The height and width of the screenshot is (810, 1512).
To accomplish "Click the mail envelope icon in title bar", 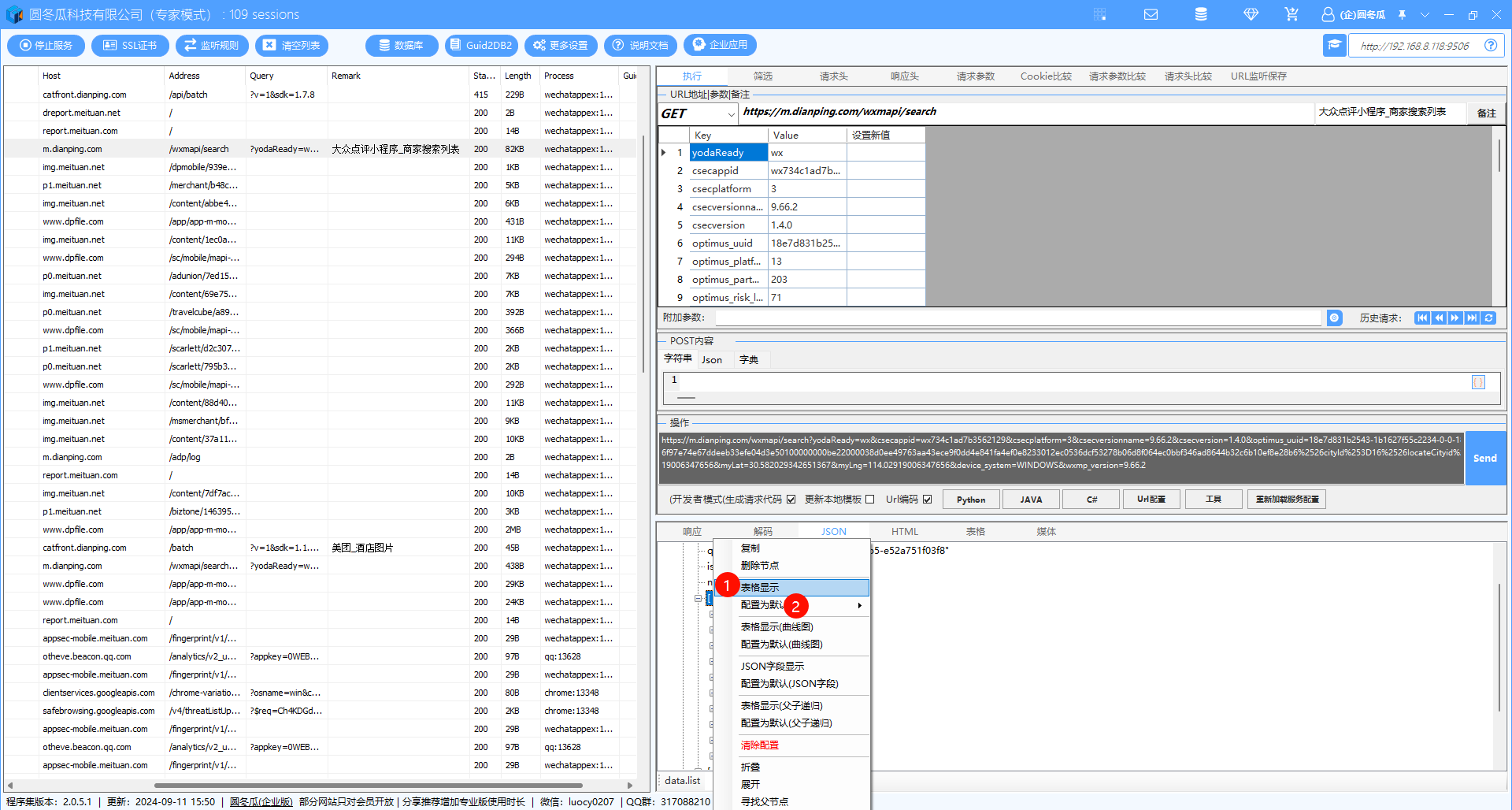I will pyautogui.click(x=1151, y=14).
